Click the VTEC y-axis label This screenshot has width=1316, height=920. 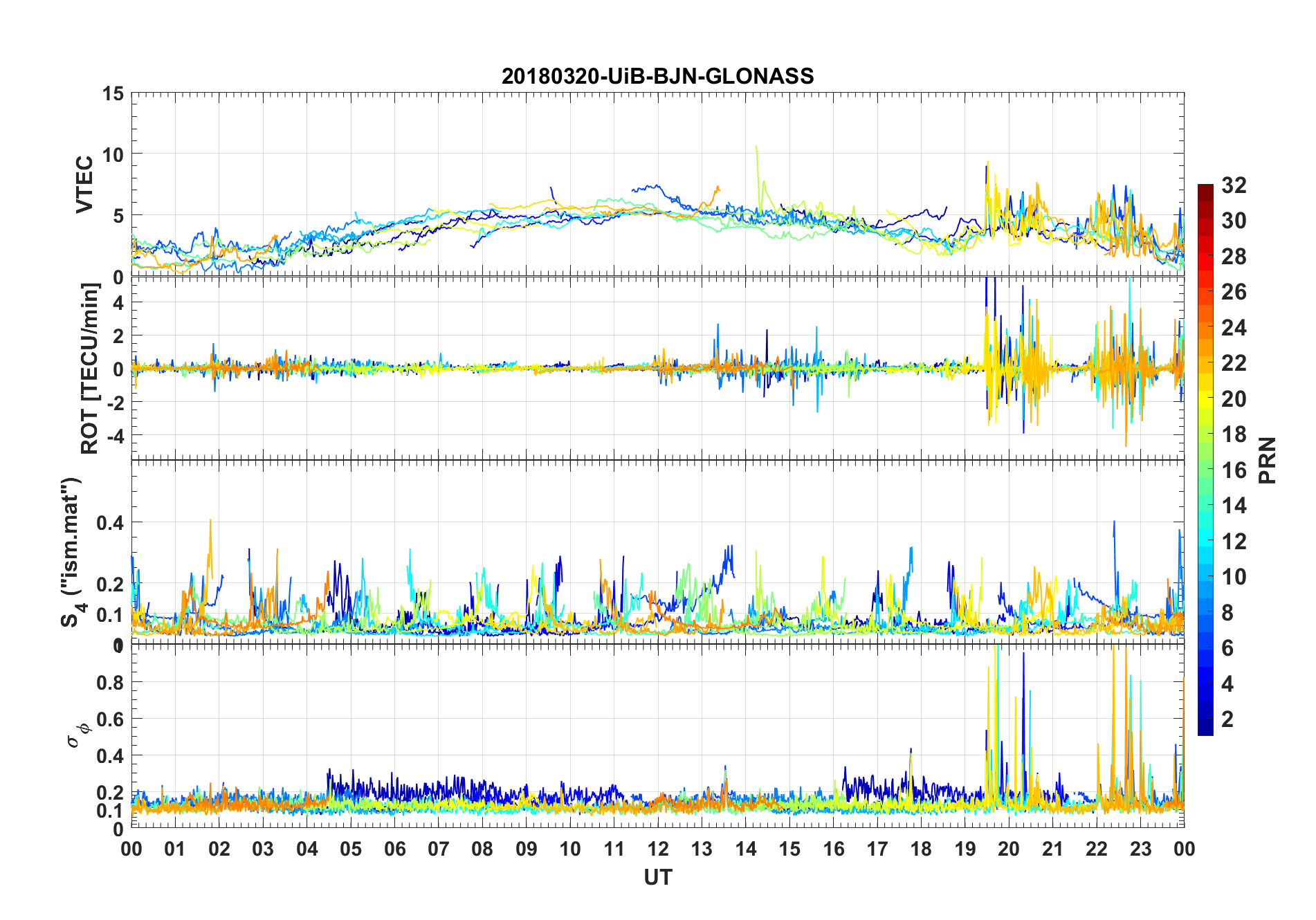coord(84,185)
